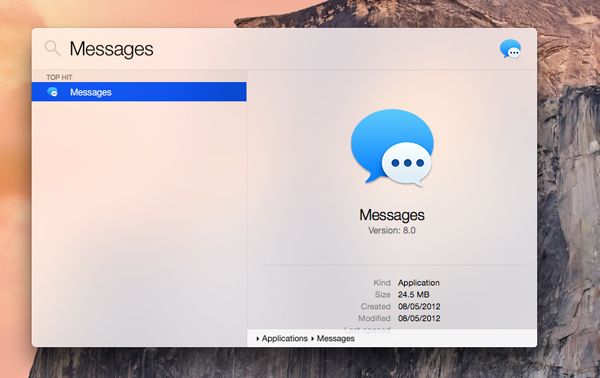Open Messages in the path bar
Screen dimensions: 600x378
[336, 339]
